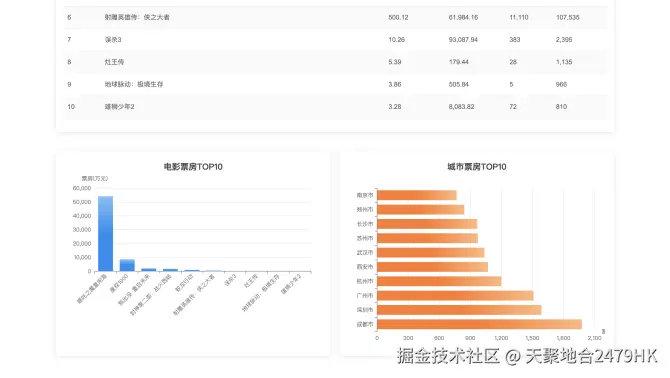Click the 杭州市 axis label
Viewport: 670px width, 378px height.
click(x=365, y=281)
